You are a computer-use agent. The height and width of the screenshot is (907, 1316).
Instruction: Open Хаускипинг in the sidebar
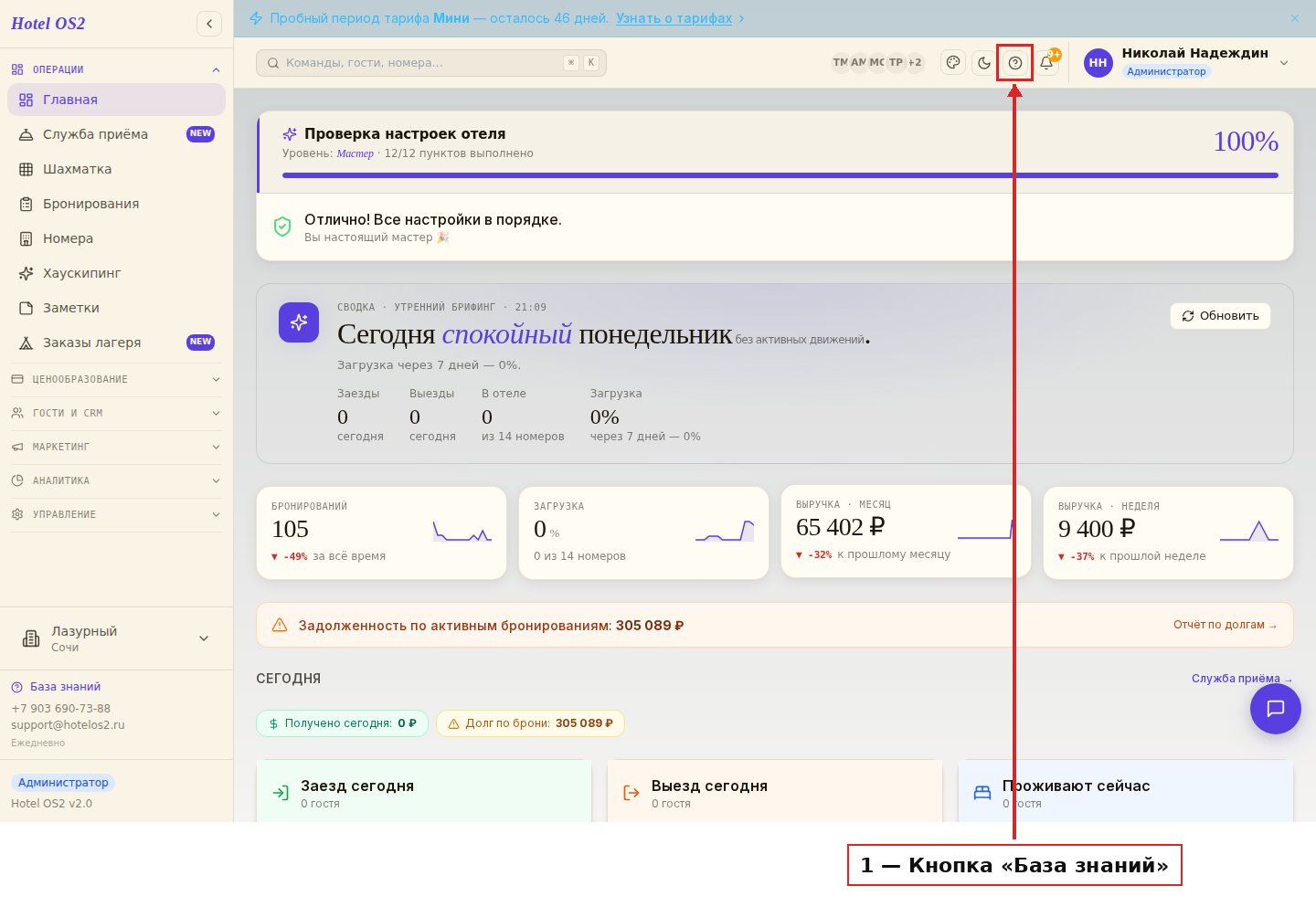[x=116, y=273]
